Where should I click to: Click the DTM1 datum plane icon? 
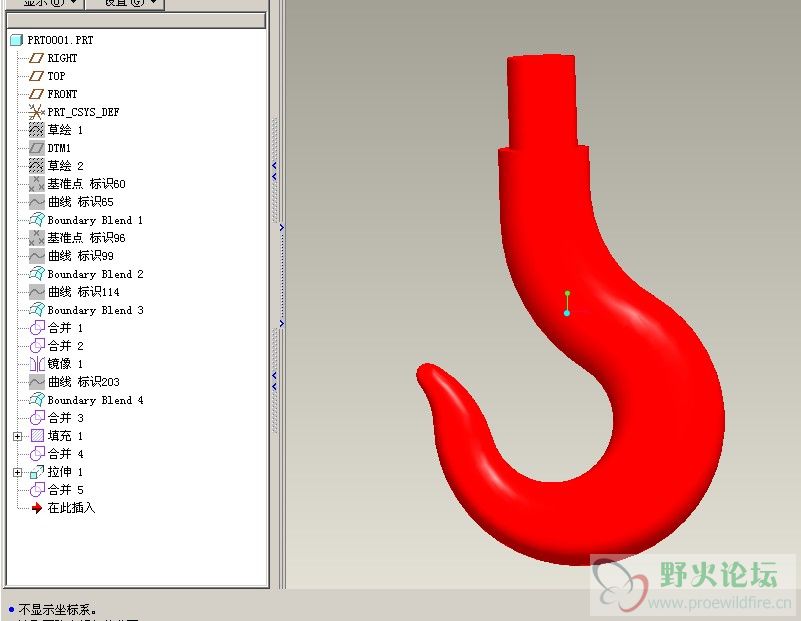(x=36, y=148)
